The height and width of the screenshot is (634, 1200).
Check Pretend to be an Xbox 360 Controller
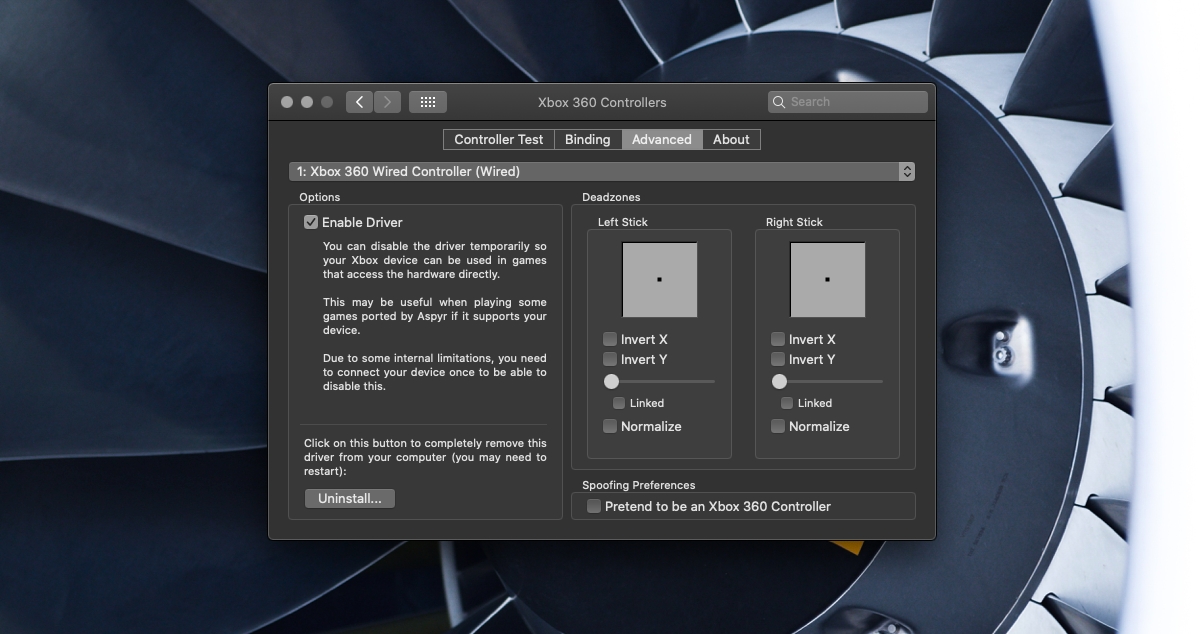point(594,506)
